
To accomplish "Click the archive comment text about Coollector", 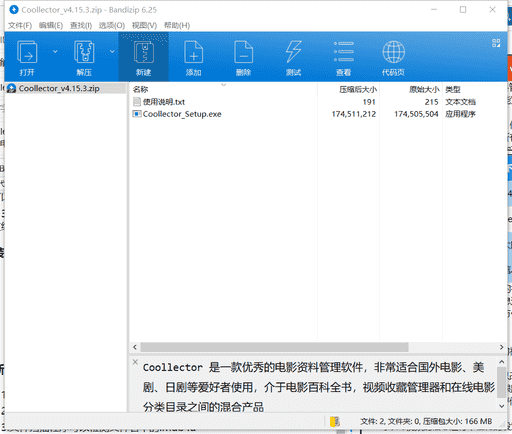I will [x=319, y=387].
